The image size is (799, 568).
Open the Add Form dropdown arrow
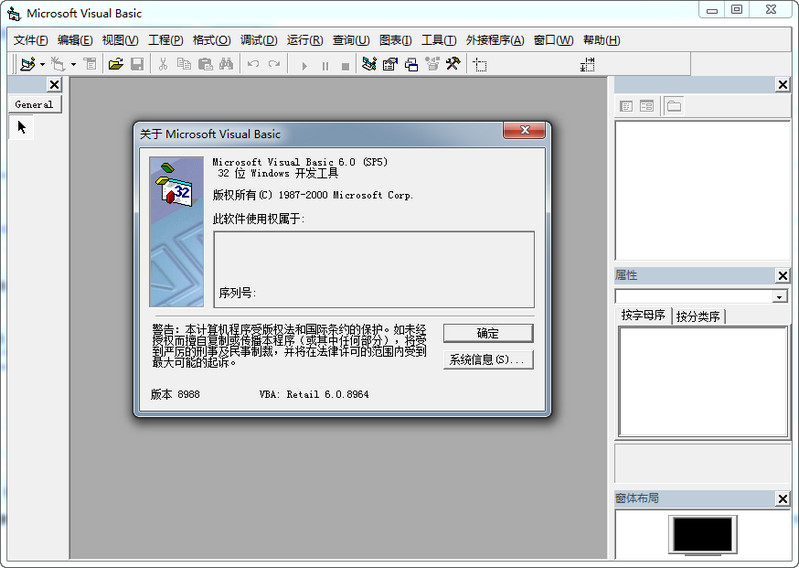coord(73,64)
